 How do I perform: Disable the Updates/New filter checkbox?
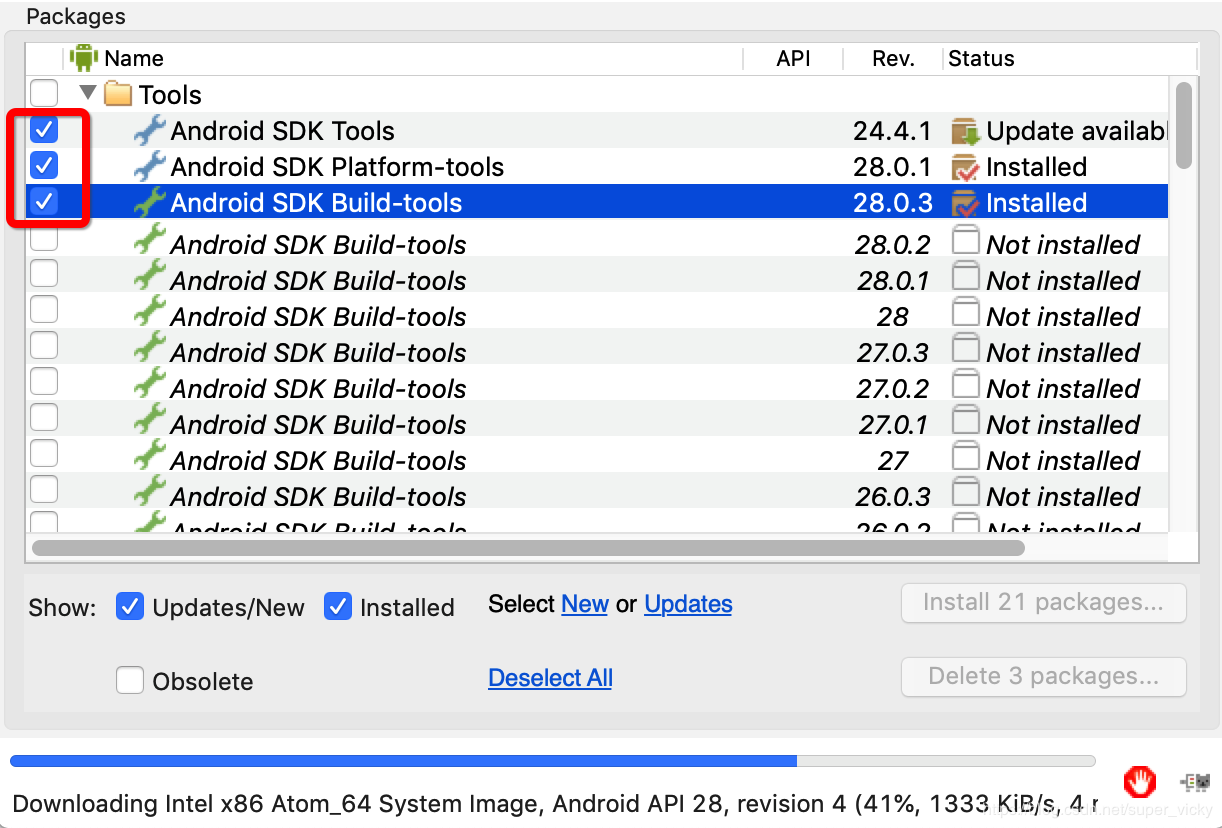[x=130, y=607]
